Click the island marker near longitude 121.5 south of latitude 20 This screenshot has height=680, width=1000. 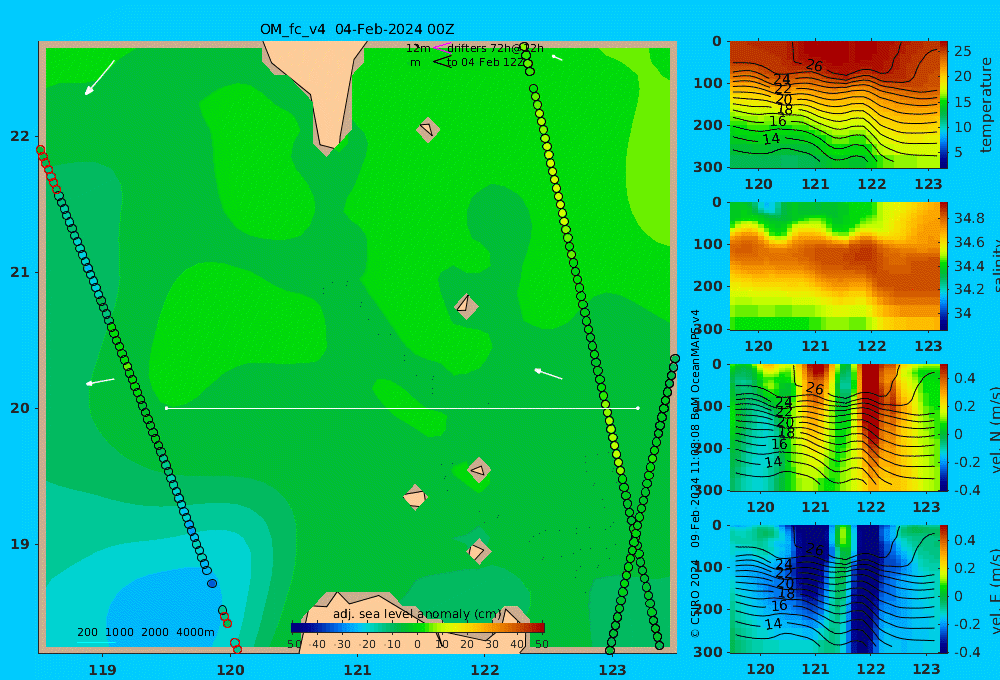[415, 497]
